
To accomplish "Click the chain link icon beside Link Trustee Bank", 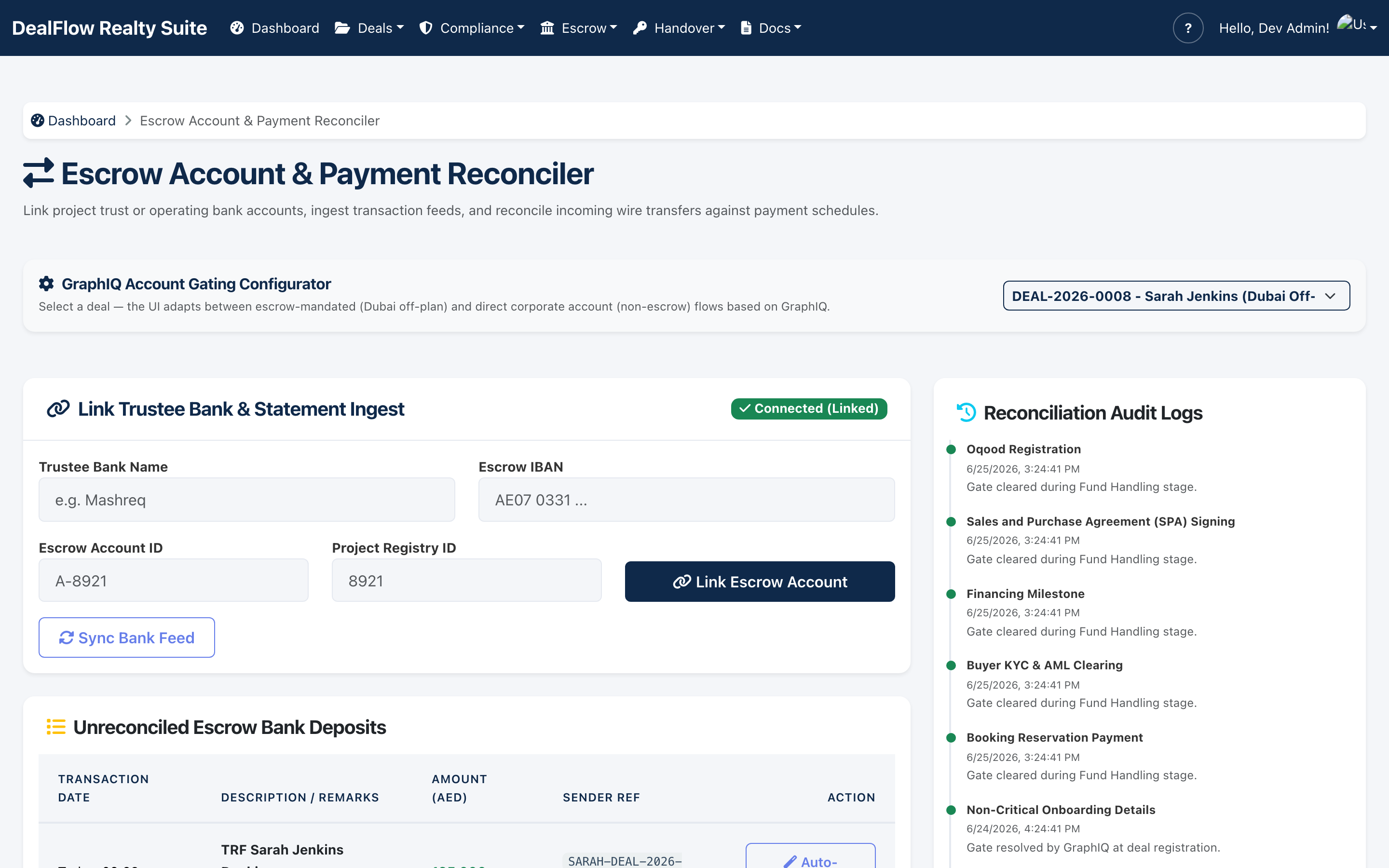I will coord(58,409).
